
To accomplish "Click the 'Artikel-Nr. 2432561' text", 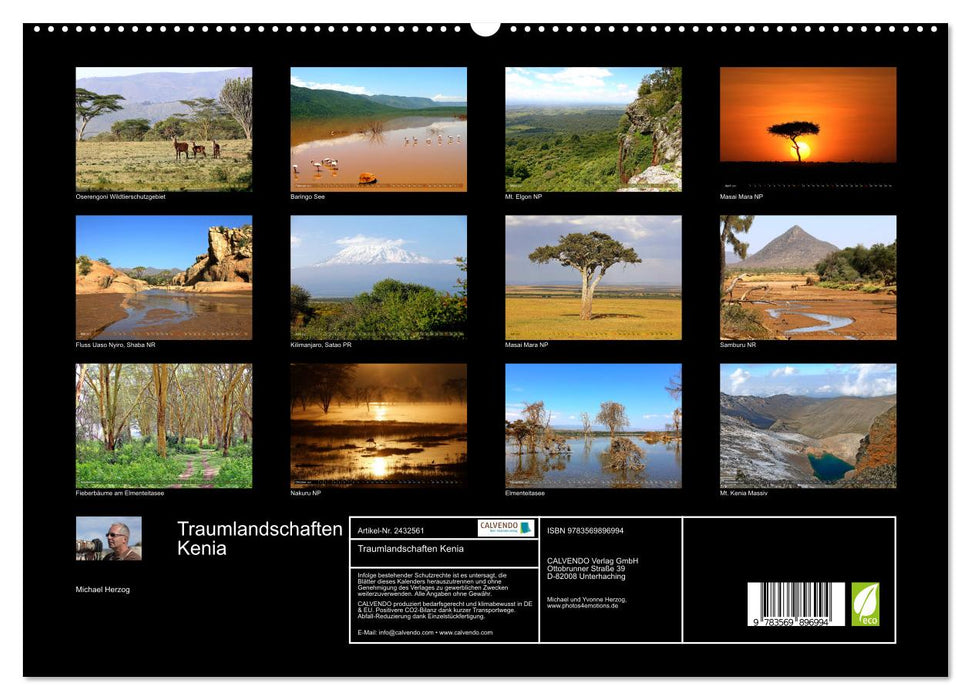I will click(391, 531).
